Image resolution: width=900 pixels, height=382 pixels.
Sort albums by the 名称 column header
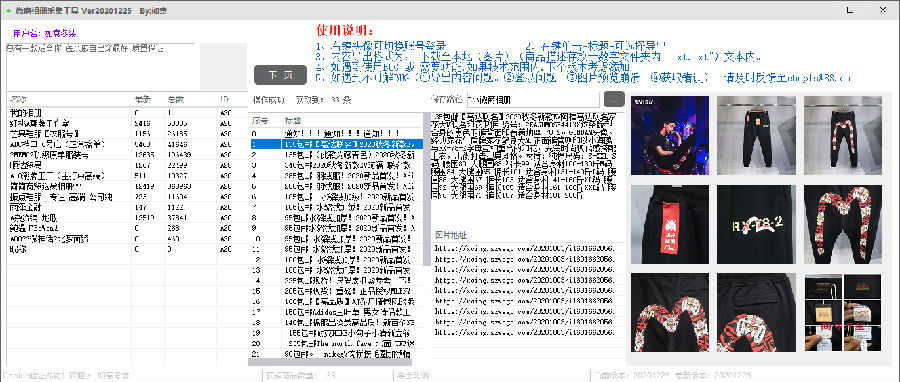click(69, 99)
